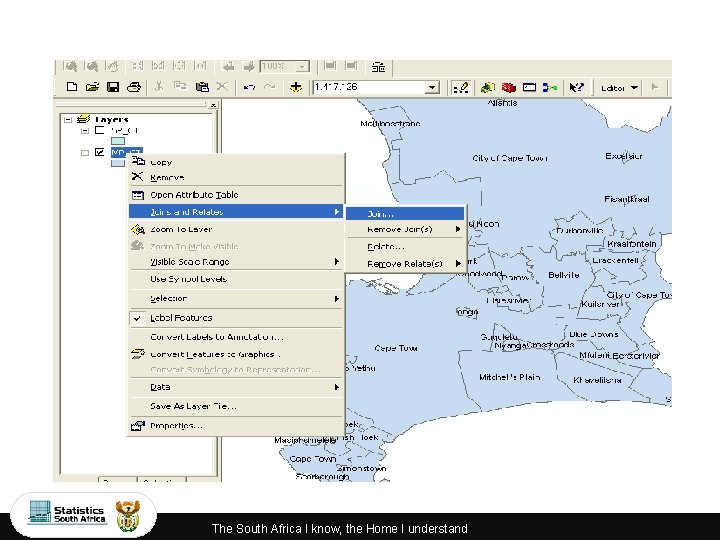The width and height of the screenshot is (720, 540).
Task: Click the layout Zoom In magnifier icon
Action: click(71, 67)
